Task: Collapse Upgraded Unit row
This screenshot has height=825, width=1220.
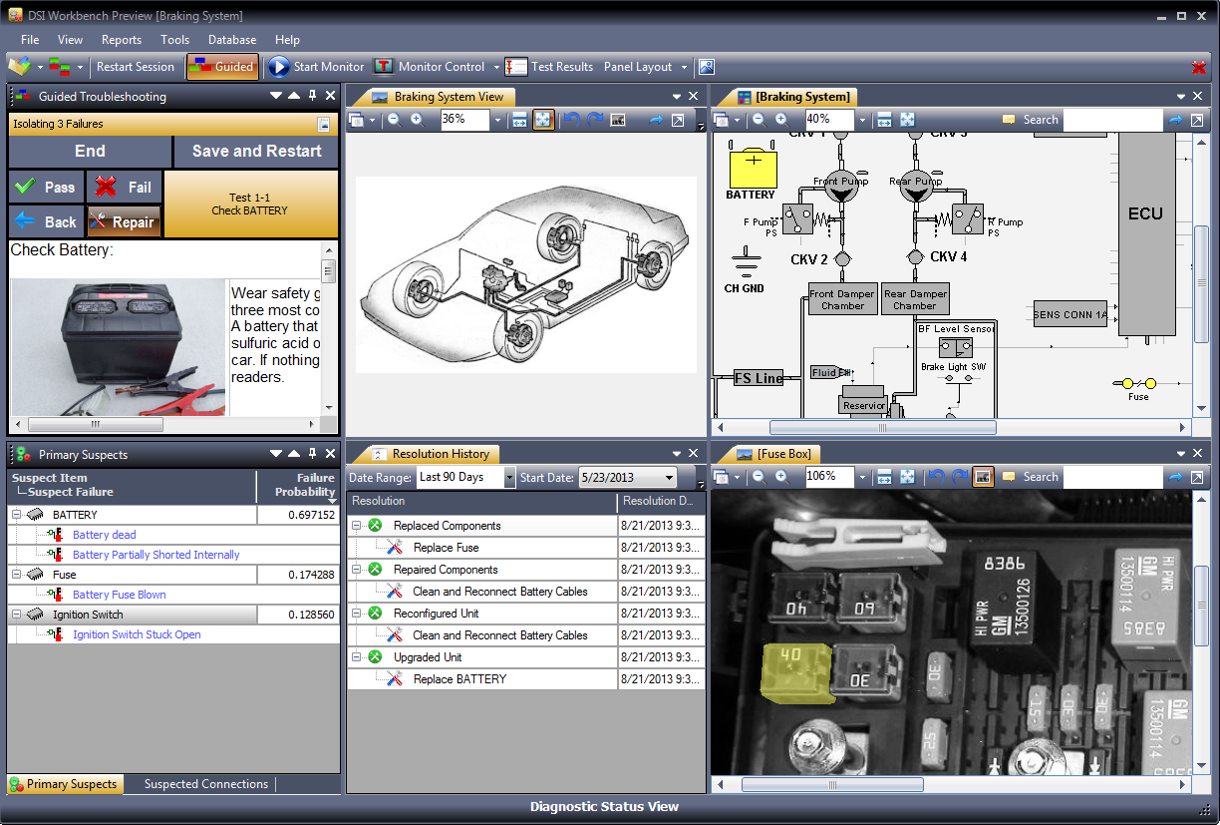Action: click(357, 657)
